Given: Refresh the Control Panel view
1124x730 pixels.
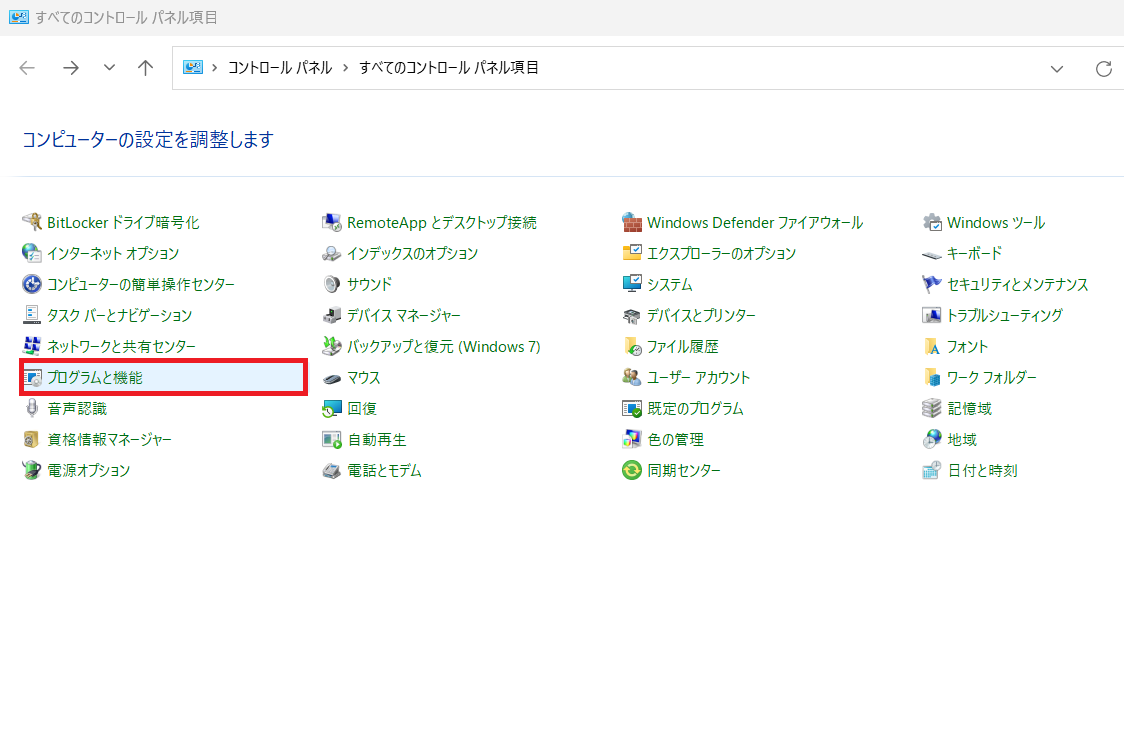Looking at the screenshot, I should pyautogui.click(x=1104, y=69).
